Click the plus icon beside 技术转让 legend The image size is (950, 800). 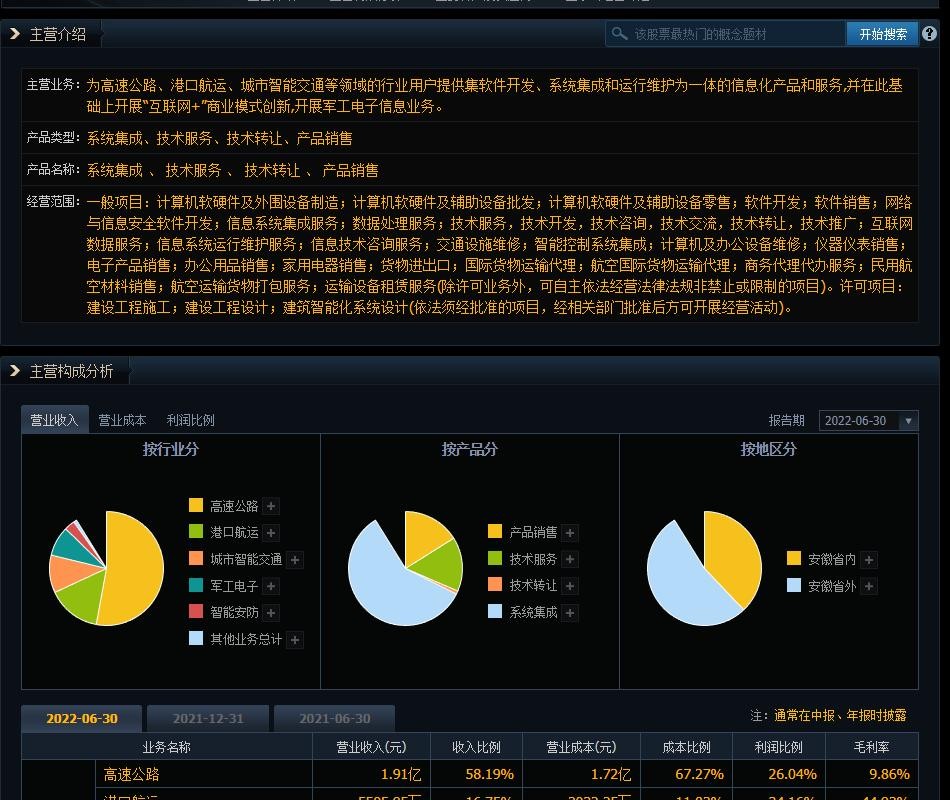570,587
